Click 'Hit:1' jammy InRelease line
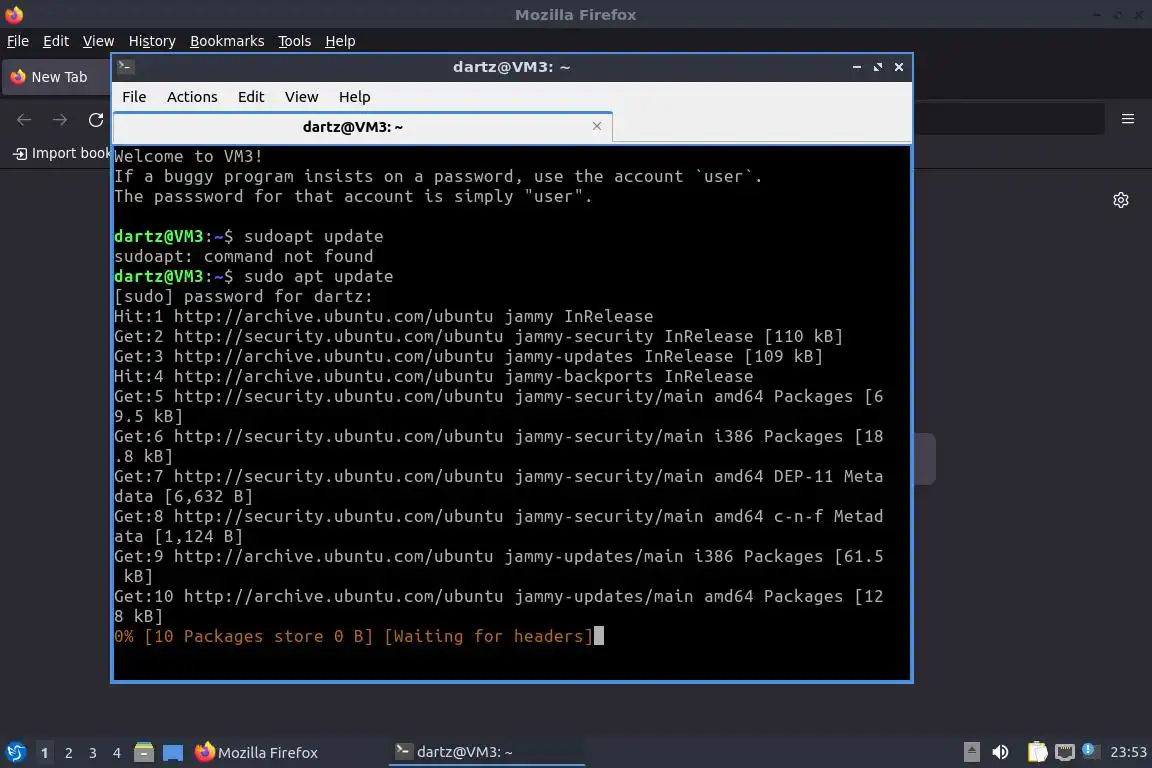The image size is (1152, 768). 384,316
